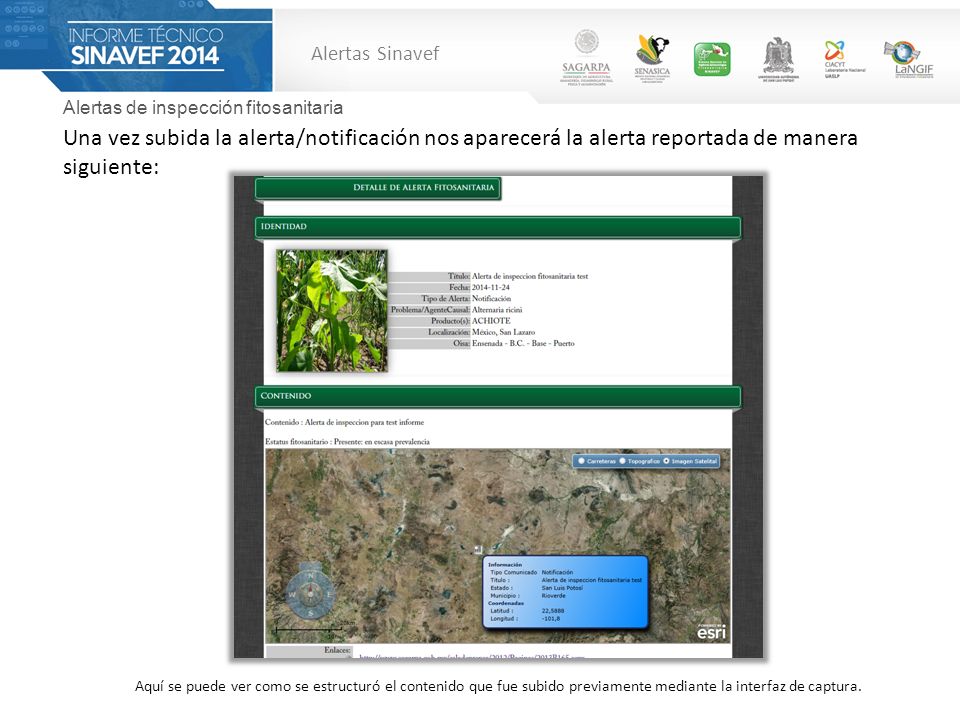Screen dimensions: 960x720
Task: Click the 'Estatus fitosanitario' status line
Action: [347, 442]
